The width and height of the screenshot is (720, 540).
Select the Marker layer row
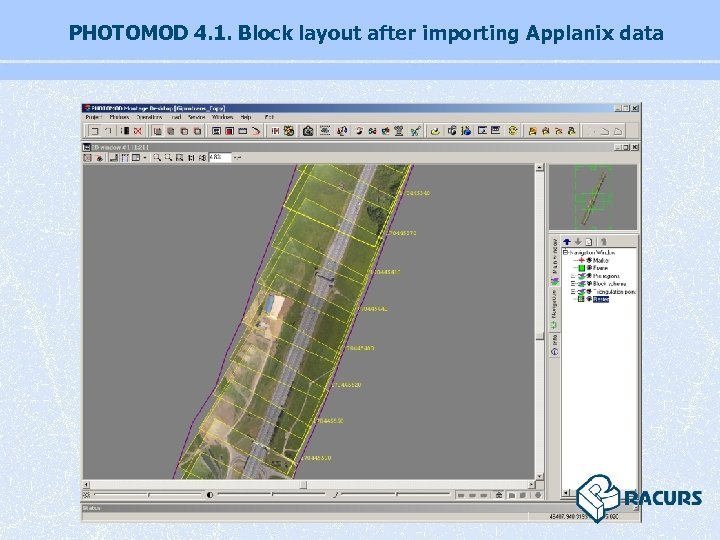point(601,260)
